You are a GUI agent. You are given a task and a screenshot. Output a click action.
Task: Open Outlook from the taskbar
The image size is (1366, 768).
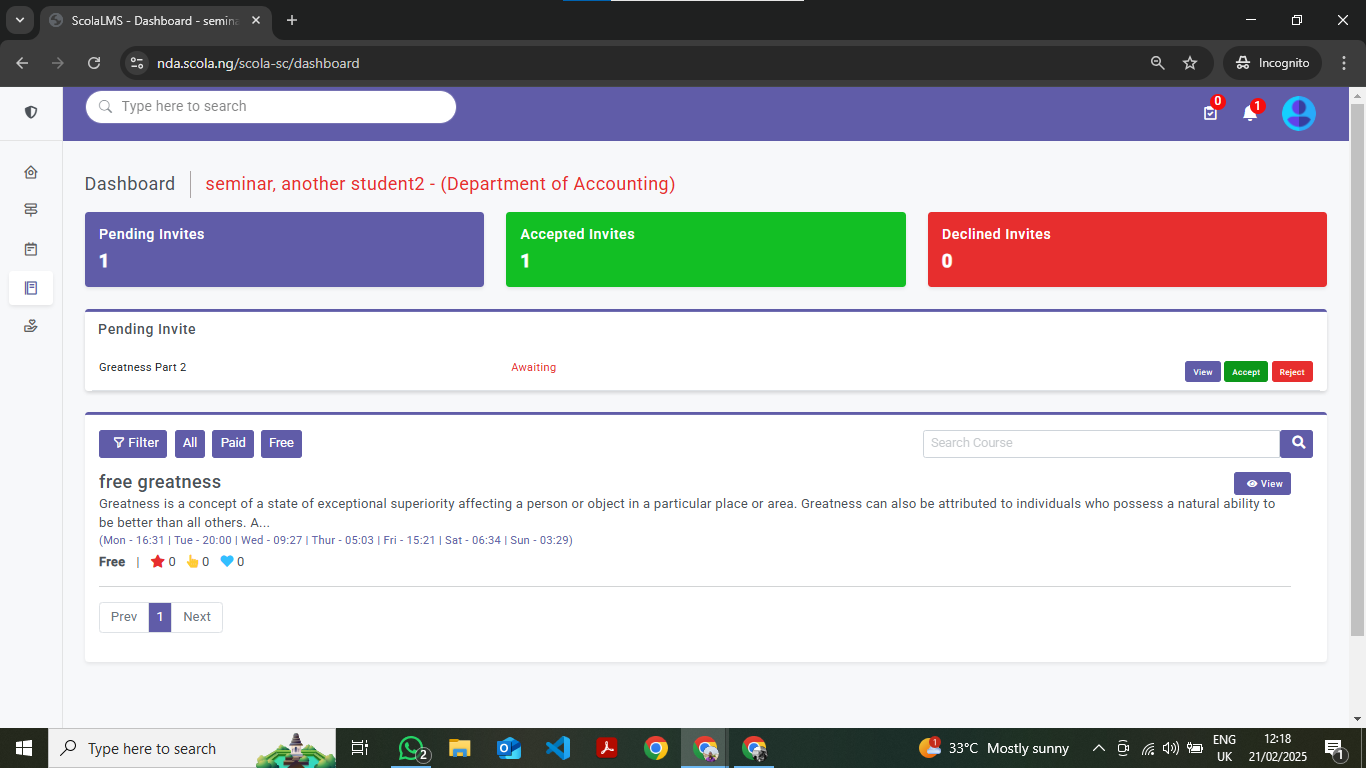click(509, 748)
